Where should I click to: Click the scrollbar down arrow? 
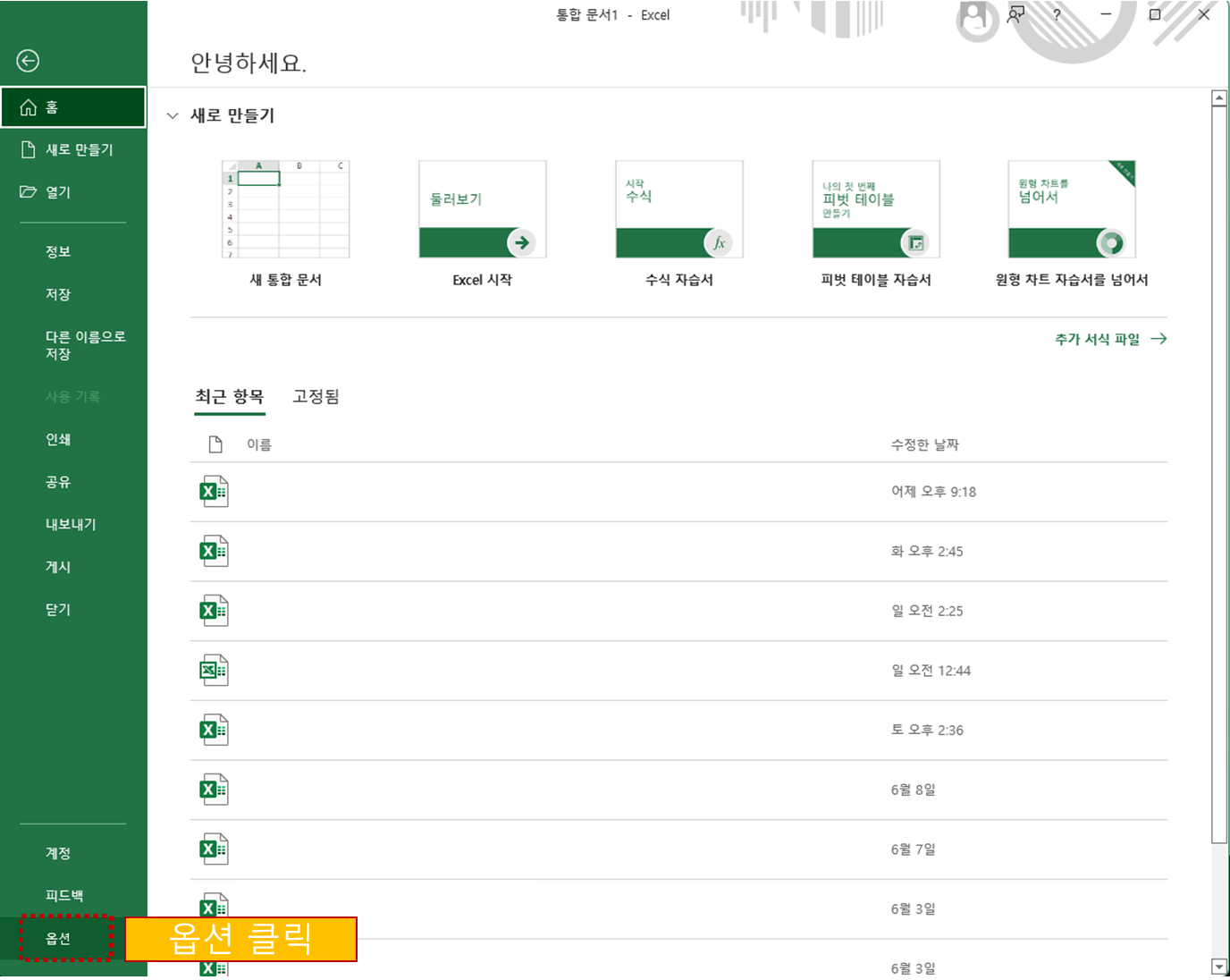1219,967
